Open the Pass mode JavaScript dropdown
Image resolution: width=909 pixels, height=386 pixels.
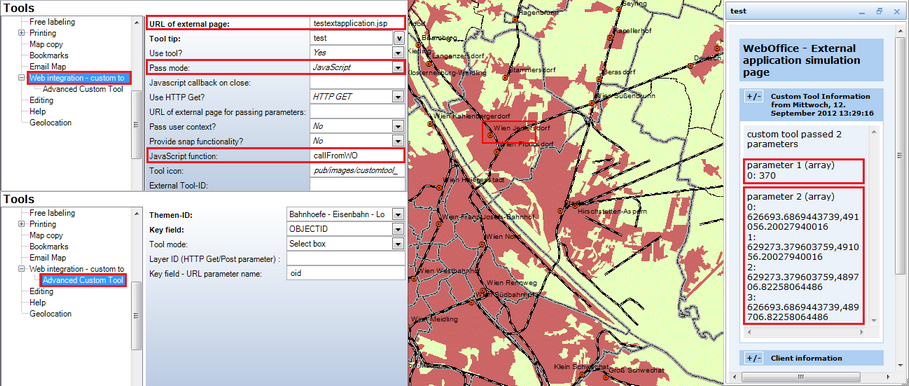coord(398,67)
